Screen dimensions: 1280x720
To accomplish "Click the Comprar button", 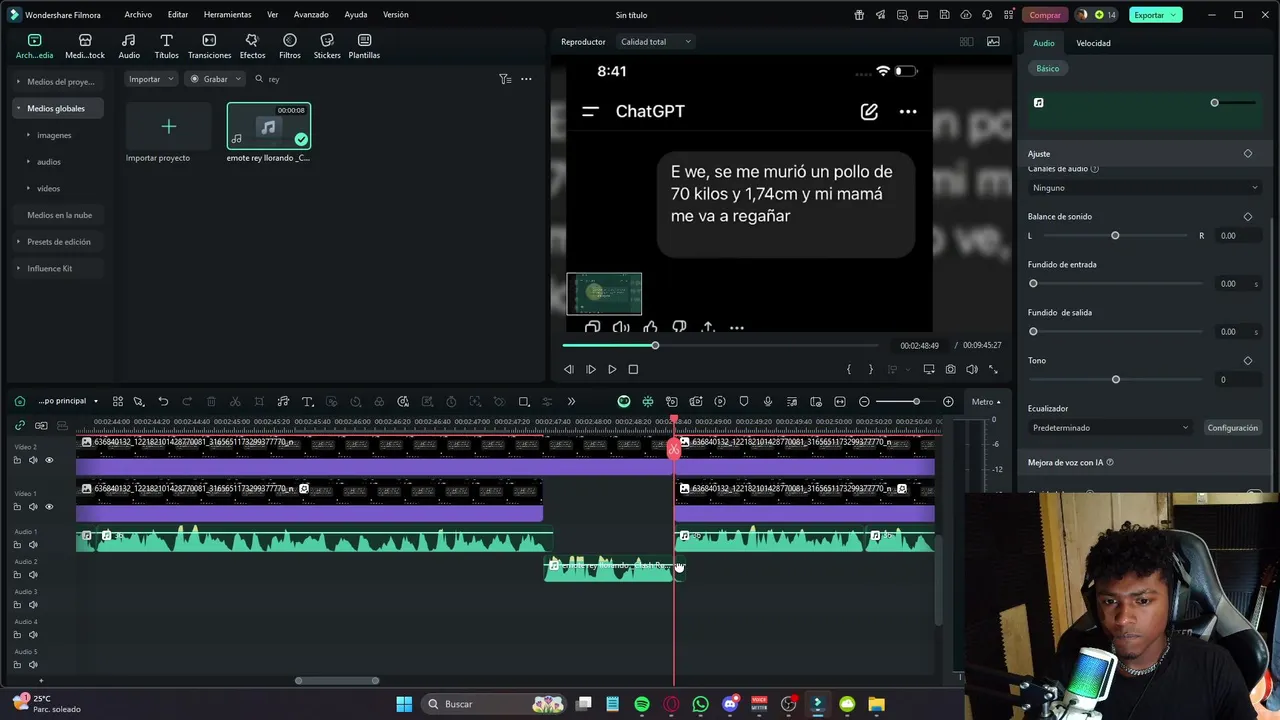I will pos(1045,15).
